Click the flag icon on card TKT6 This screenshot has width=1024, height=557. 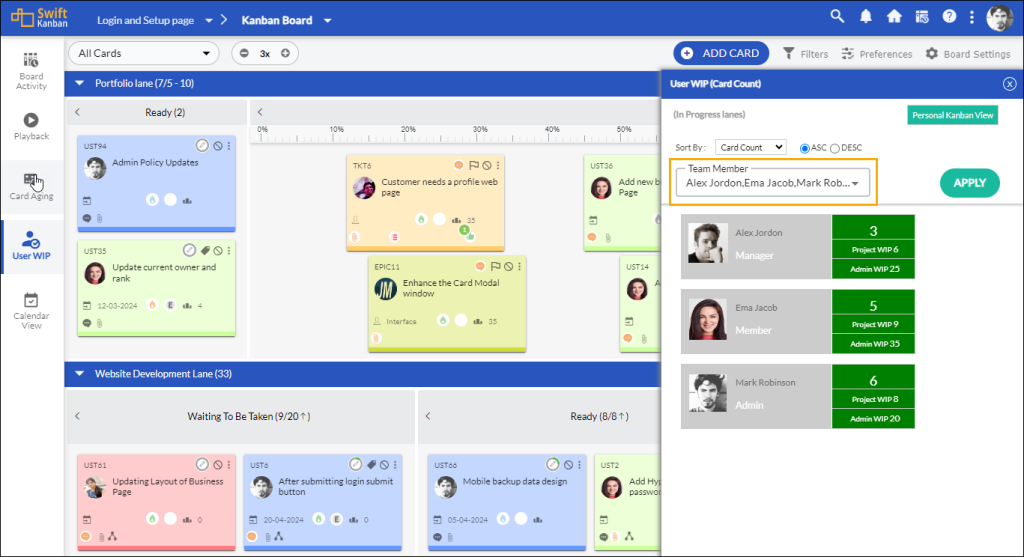[473, 165]
